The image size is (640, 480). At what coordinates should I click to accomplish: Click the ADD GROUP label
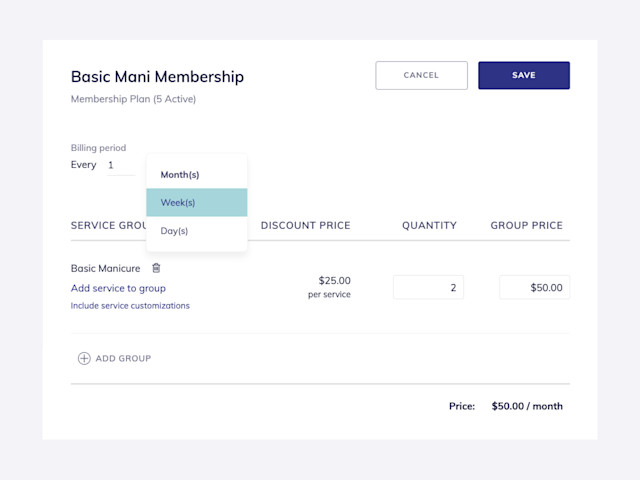[x=123, y=358]
